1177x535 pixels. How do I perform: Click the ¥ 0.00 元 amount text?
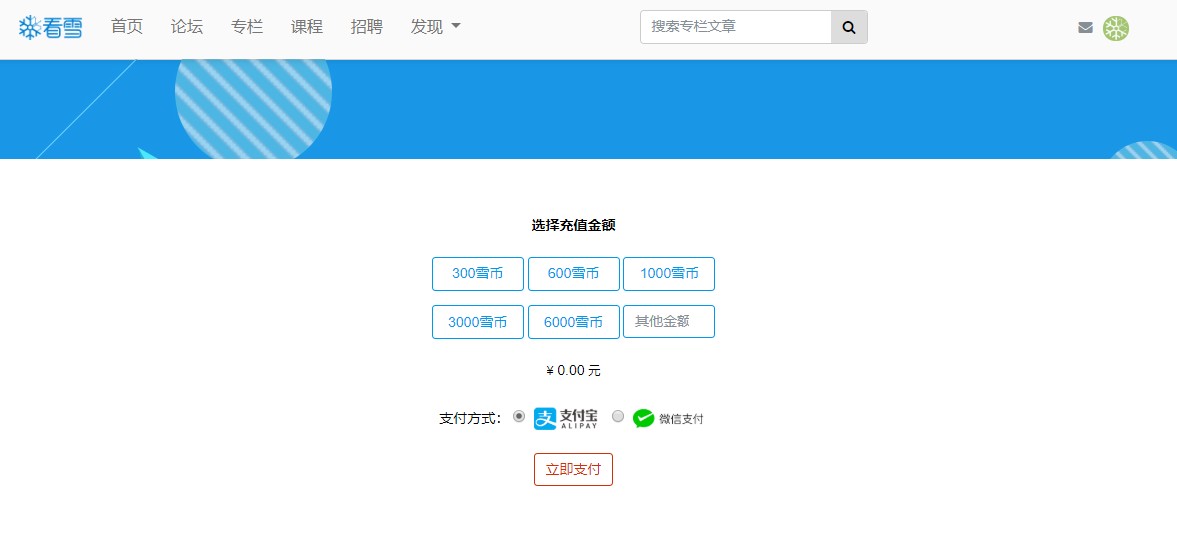(x=573, y=371)
